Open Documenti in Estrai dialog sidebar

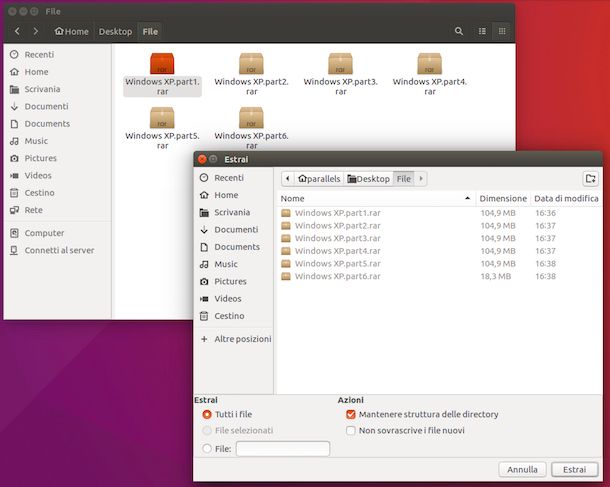[x=233, y=229]
